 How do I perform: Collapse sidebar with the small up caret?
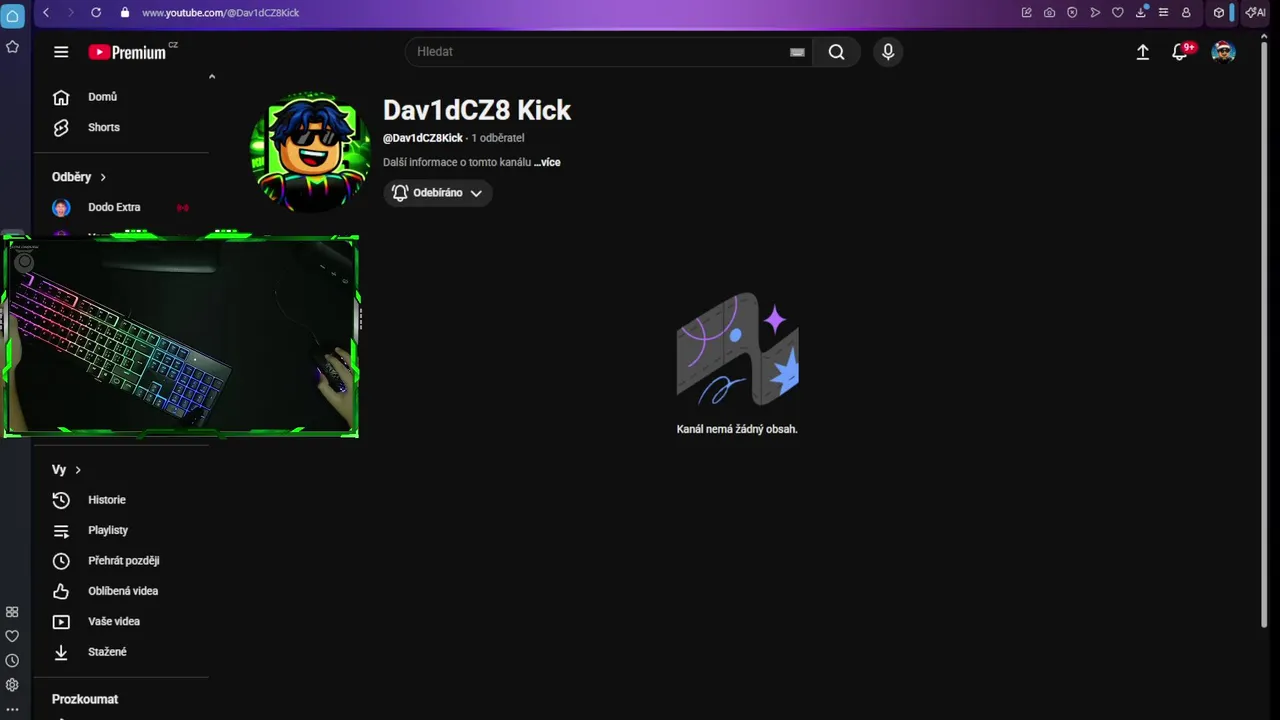coord(212,77)
